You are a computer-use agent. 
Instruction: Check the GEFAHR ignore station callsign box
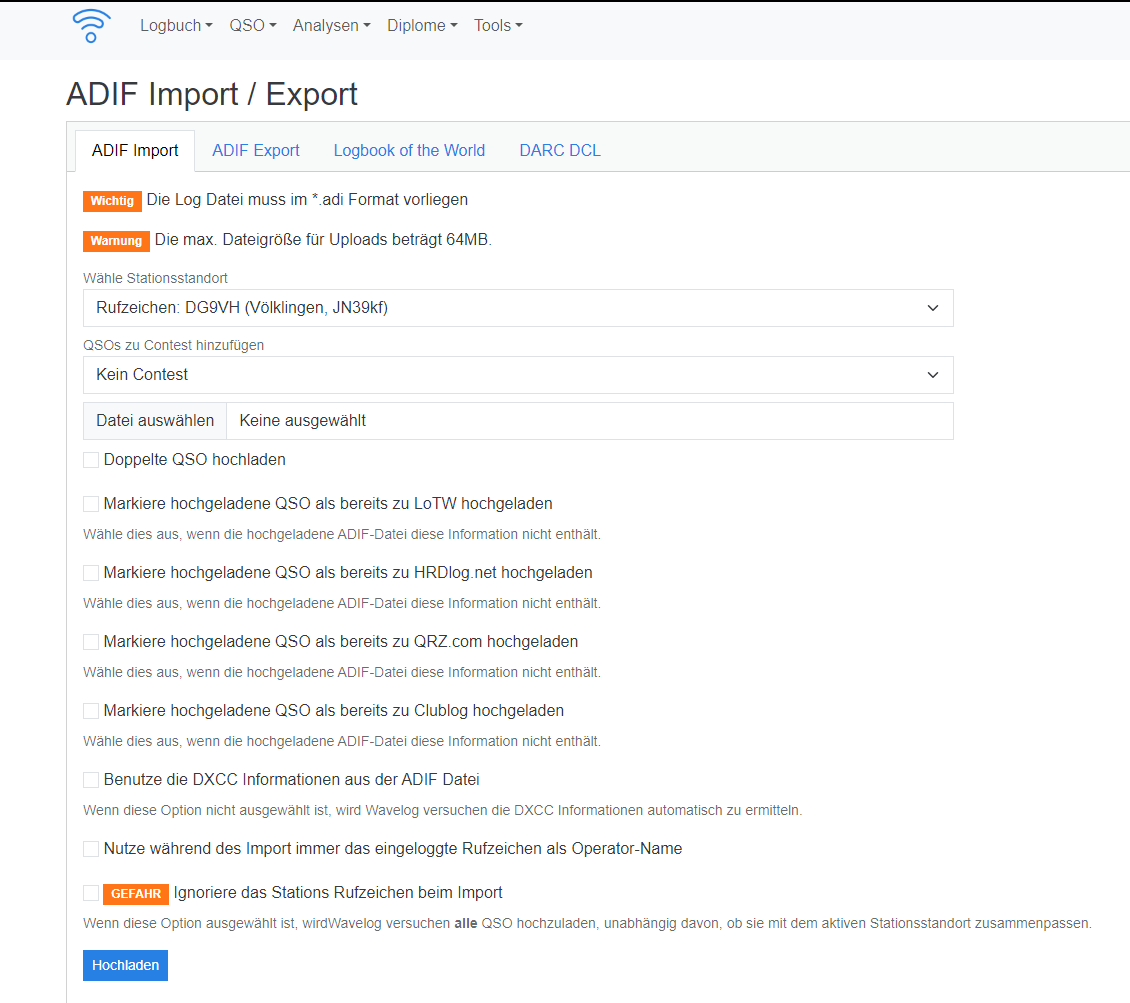point(91,893)
